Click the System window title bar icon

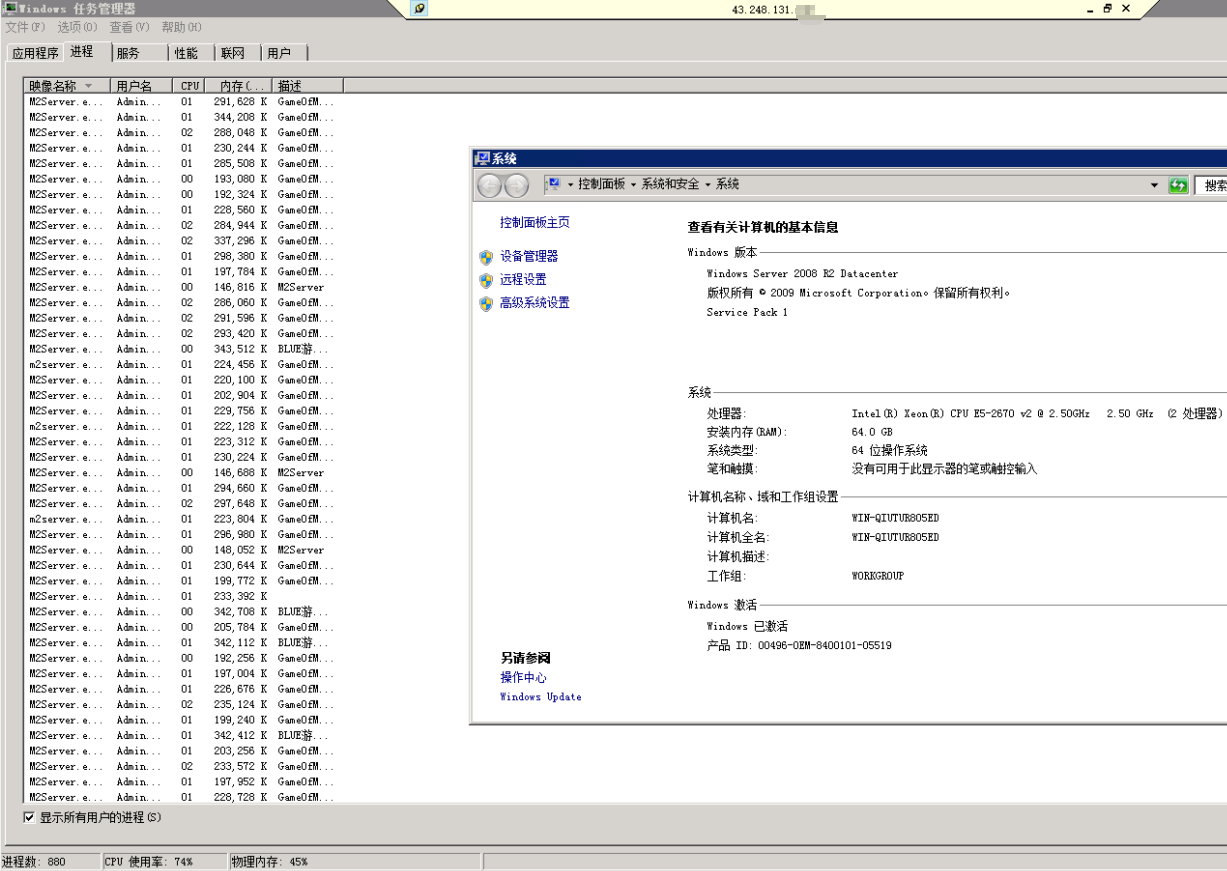[481, 158]
